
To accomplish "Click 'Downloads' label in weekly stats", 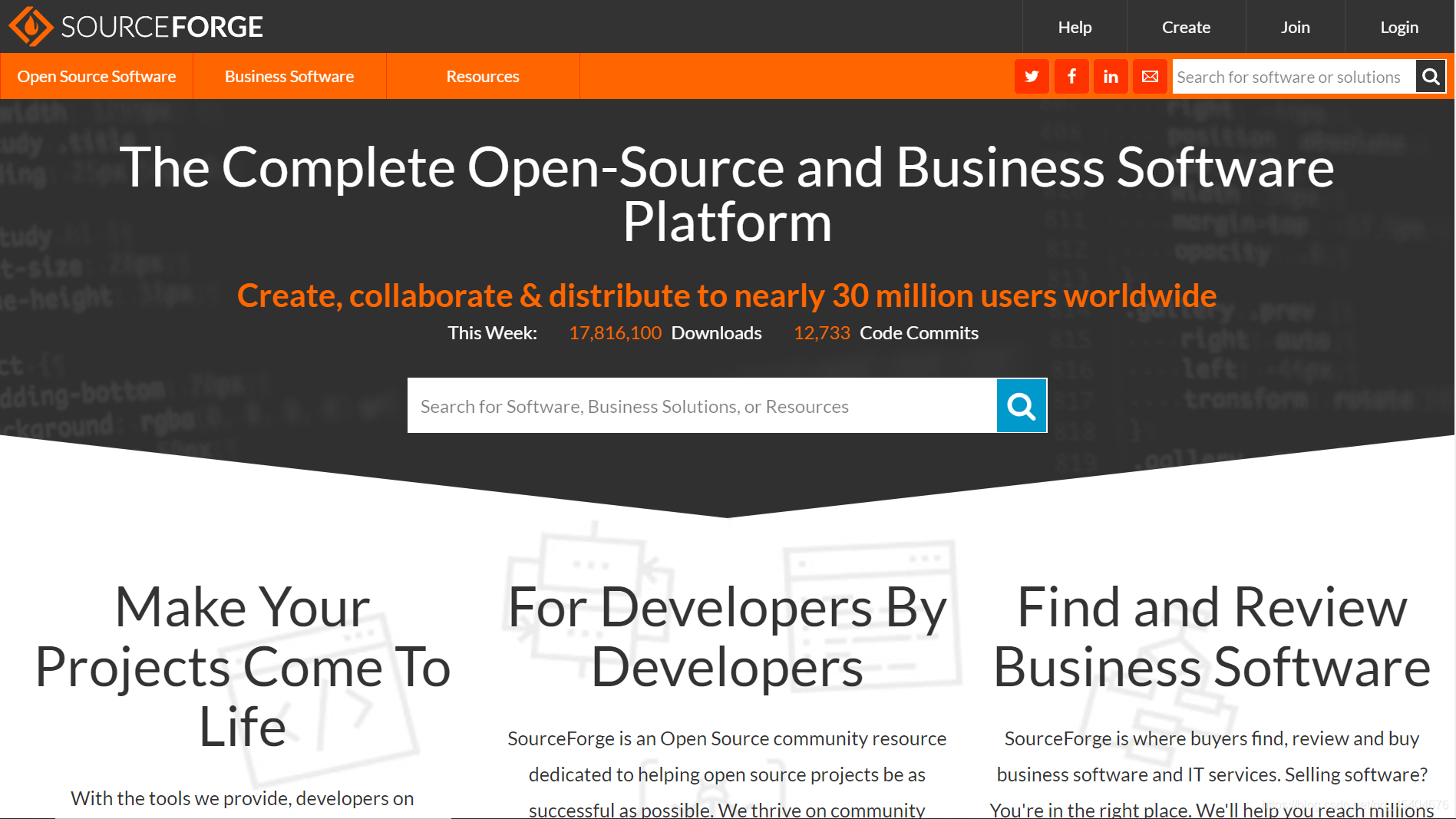I will [716, 333].
